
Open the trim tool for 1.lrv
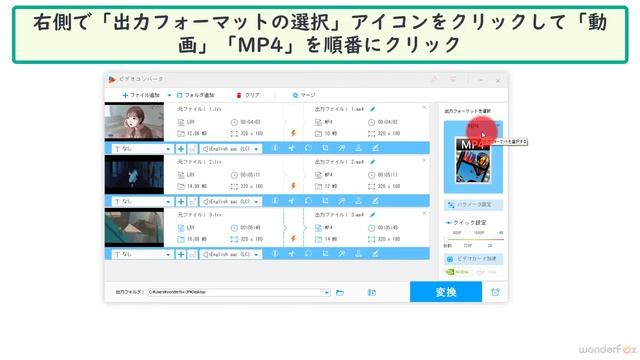(x=291, y=148)
